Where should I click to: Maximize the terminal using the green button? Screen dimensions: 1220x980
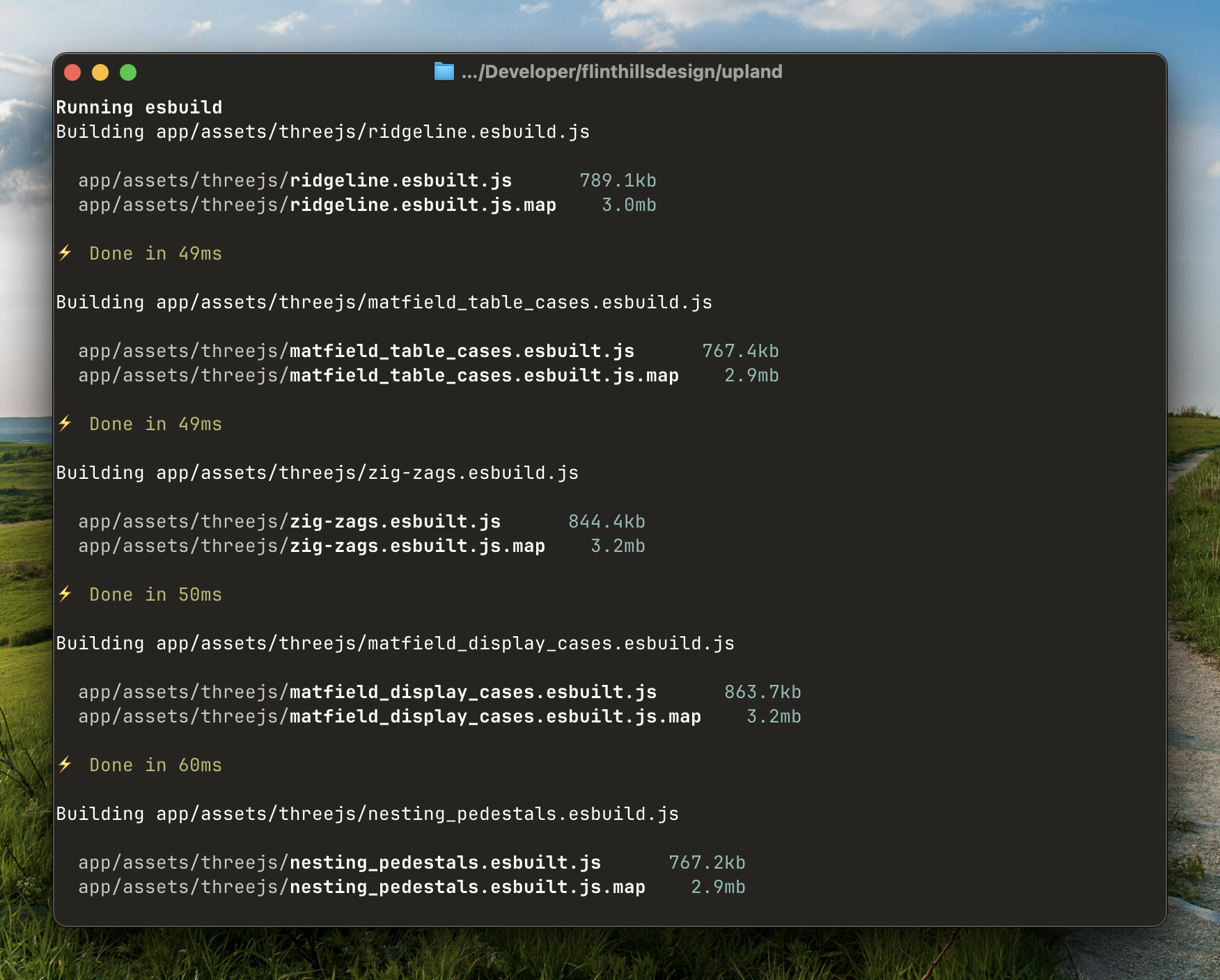128,72
